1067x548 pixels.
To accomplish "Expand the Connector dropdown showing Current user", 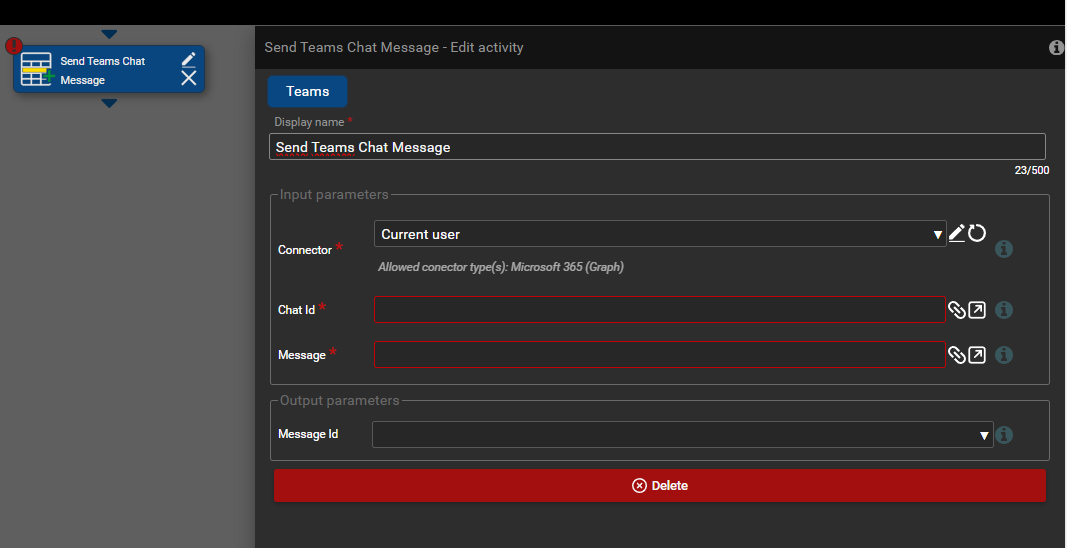I will (x=660, y=234).
